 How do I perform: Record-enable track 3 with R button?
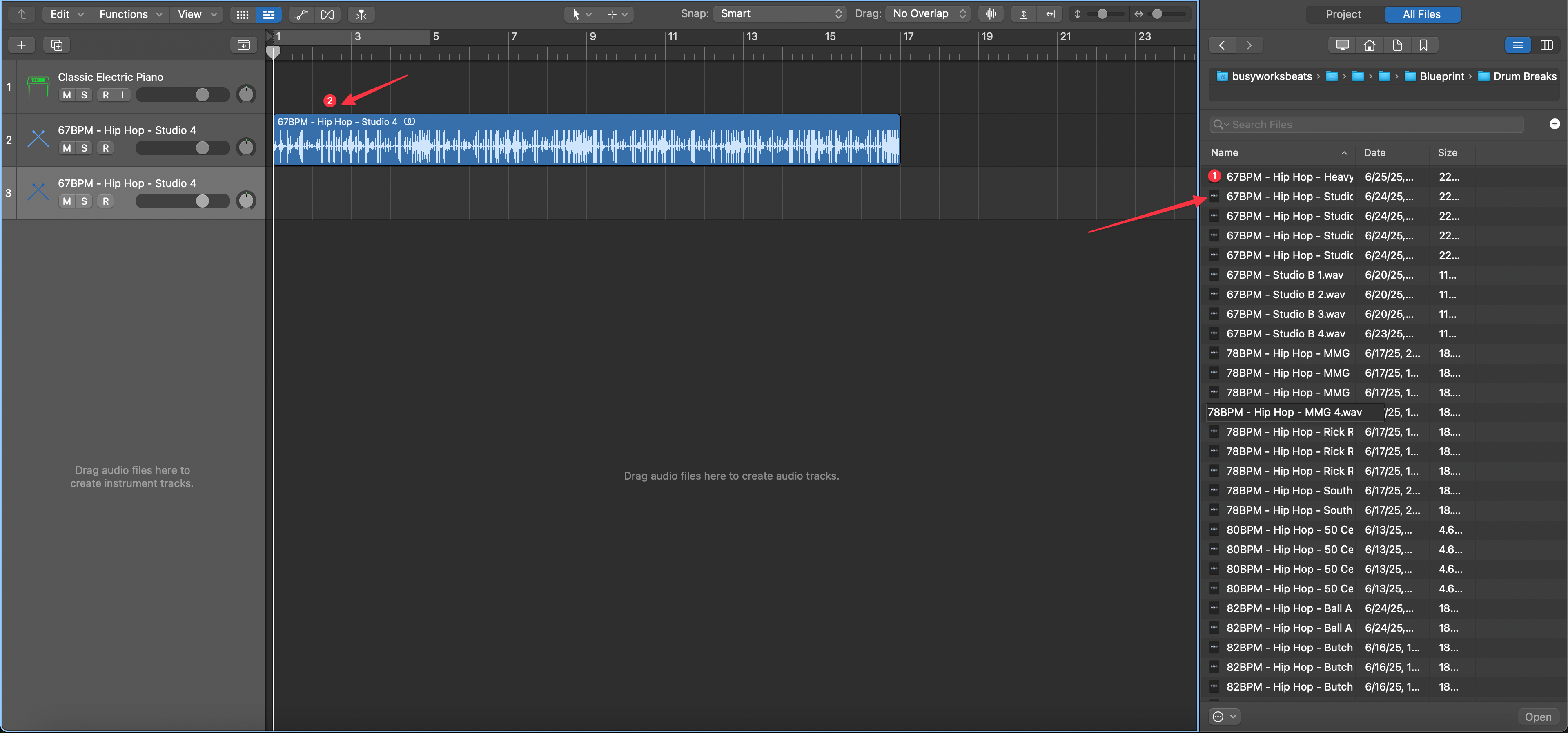106,201
